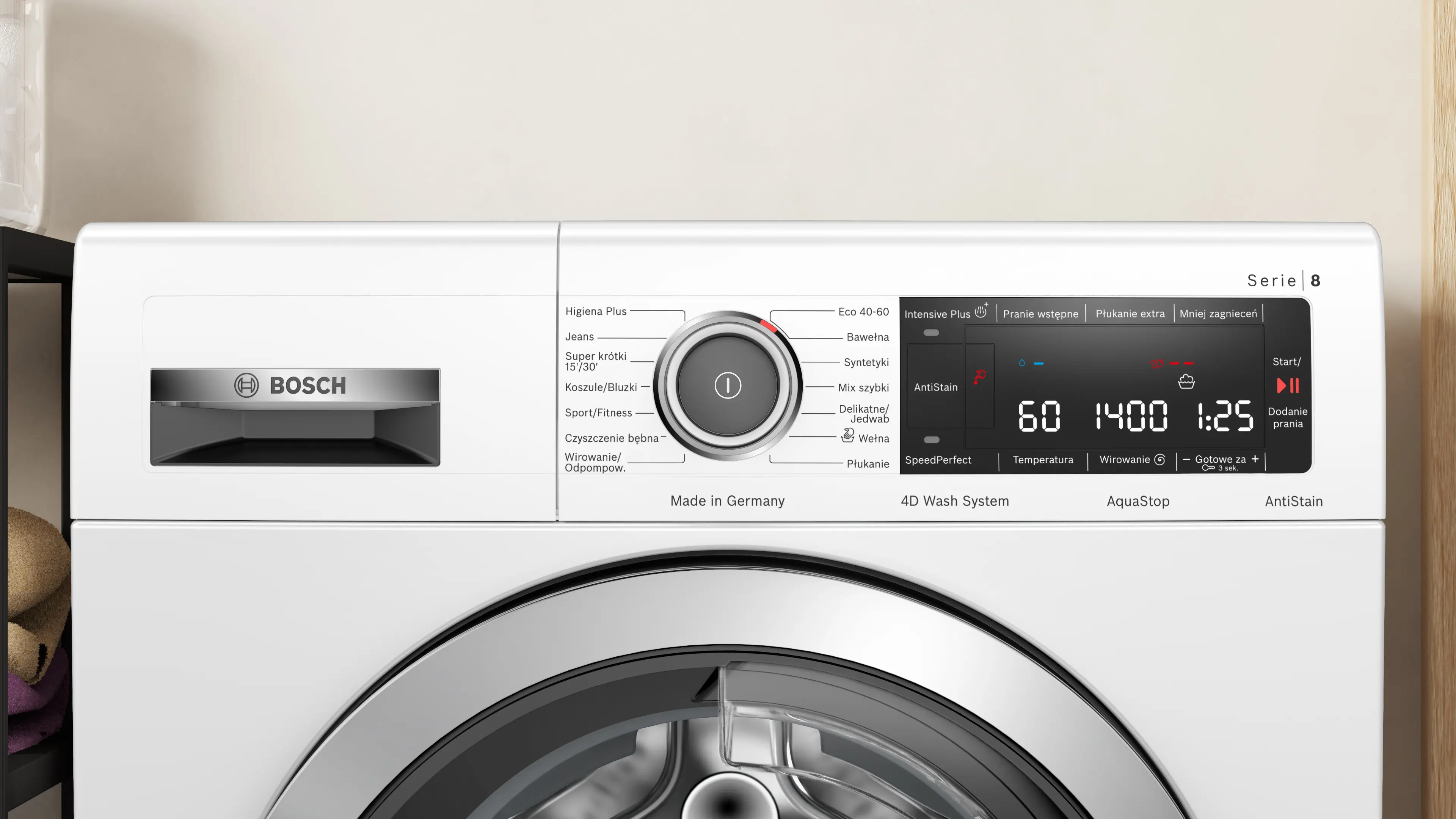
Task: Select the Higiena Plus program label
Action: (x=596, y=311)
